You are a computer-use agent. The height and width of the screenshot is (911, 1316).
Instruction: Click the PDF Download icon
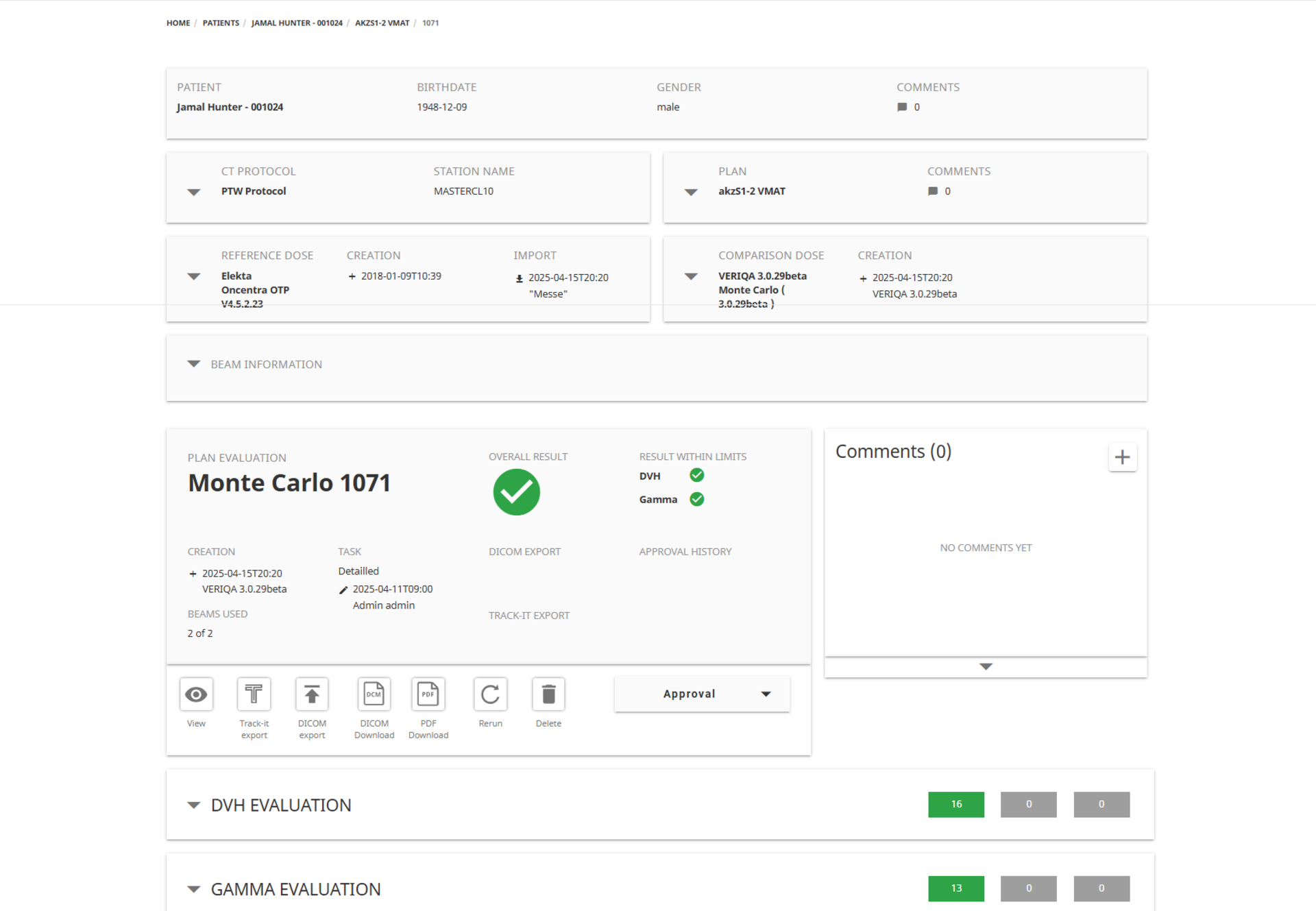click(428, 694)
